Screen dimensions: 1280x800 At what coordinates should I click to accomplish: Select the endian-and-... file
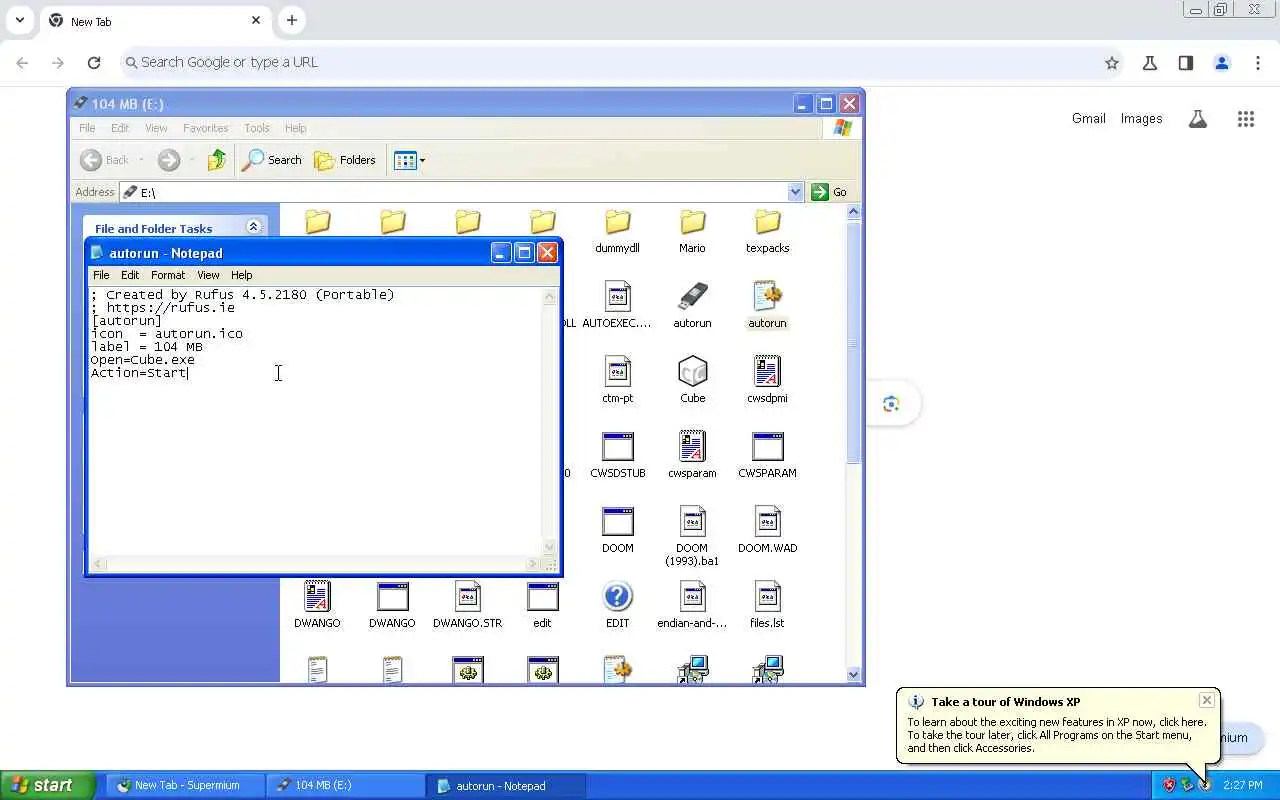point(692,605)
